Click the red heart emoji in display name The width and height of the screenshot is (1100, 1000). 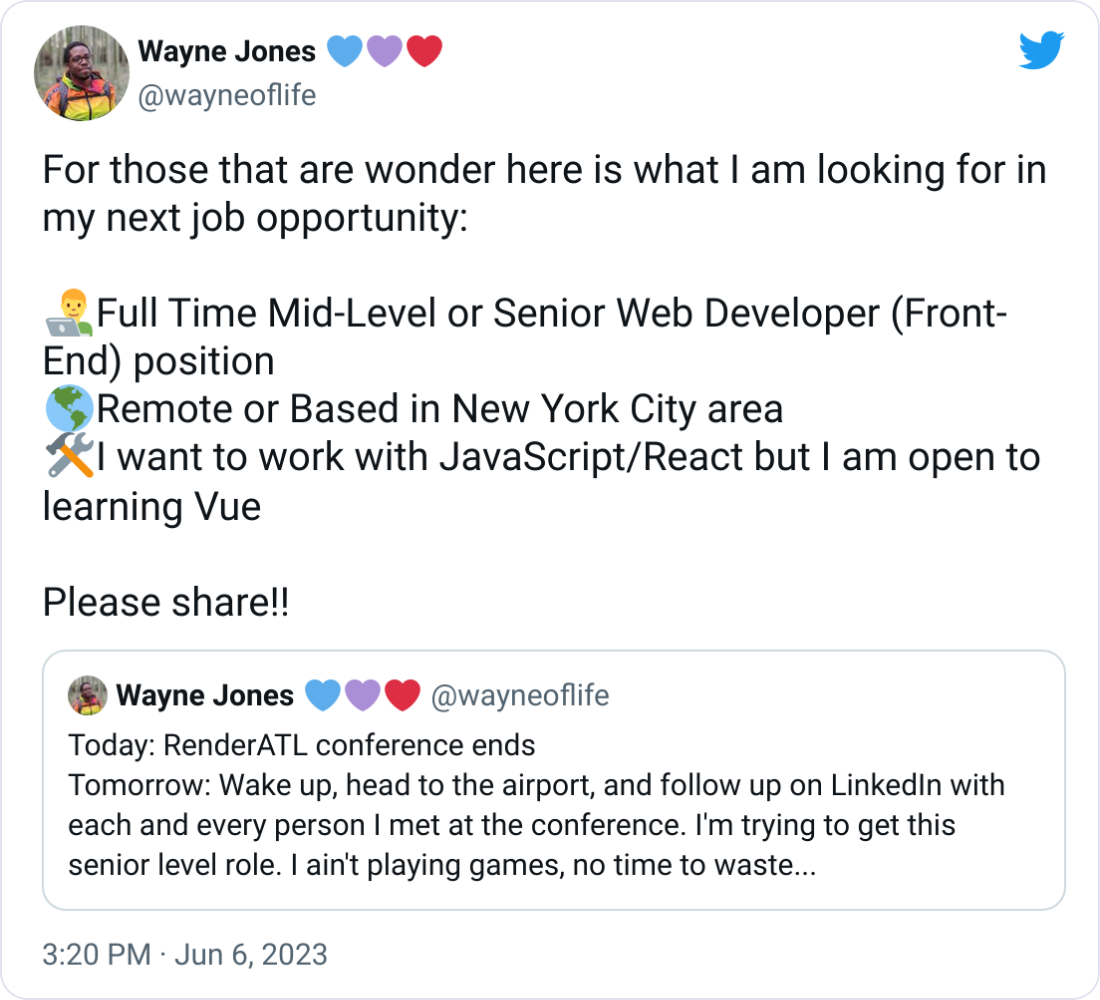point(423,50)
